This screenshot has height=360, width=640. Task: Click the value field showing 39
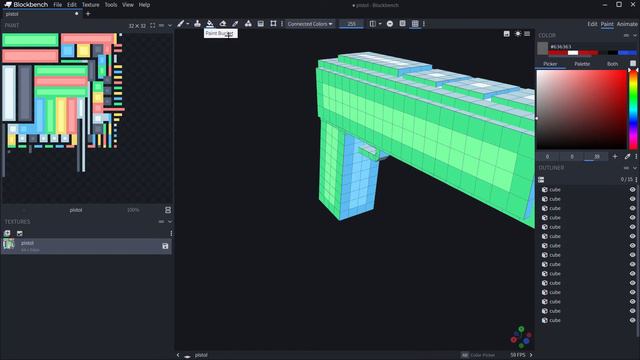(x=597, y=157)
